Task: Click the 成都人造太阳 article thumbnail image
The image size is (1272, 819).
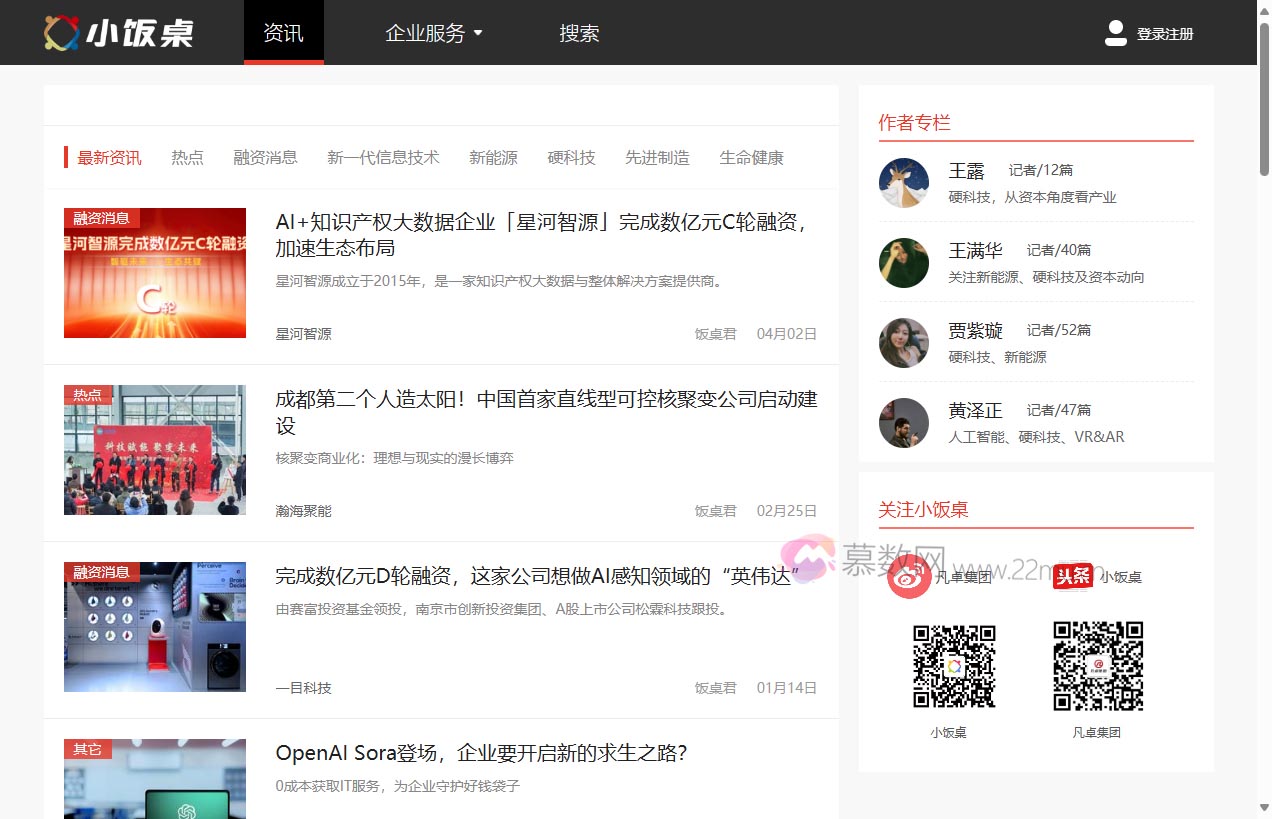Action: coord(155,450)
